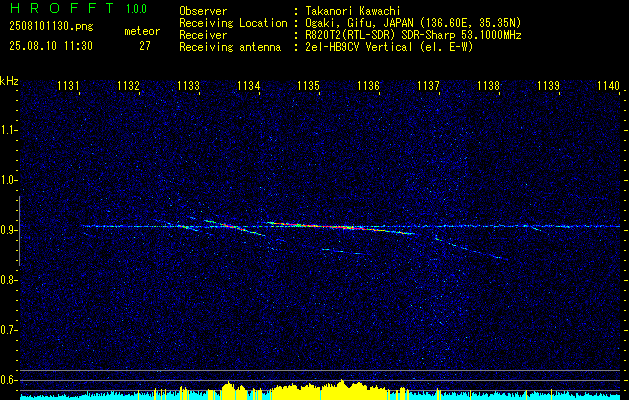Click the meteor label
Screen dimensions: 629x400
142,31
